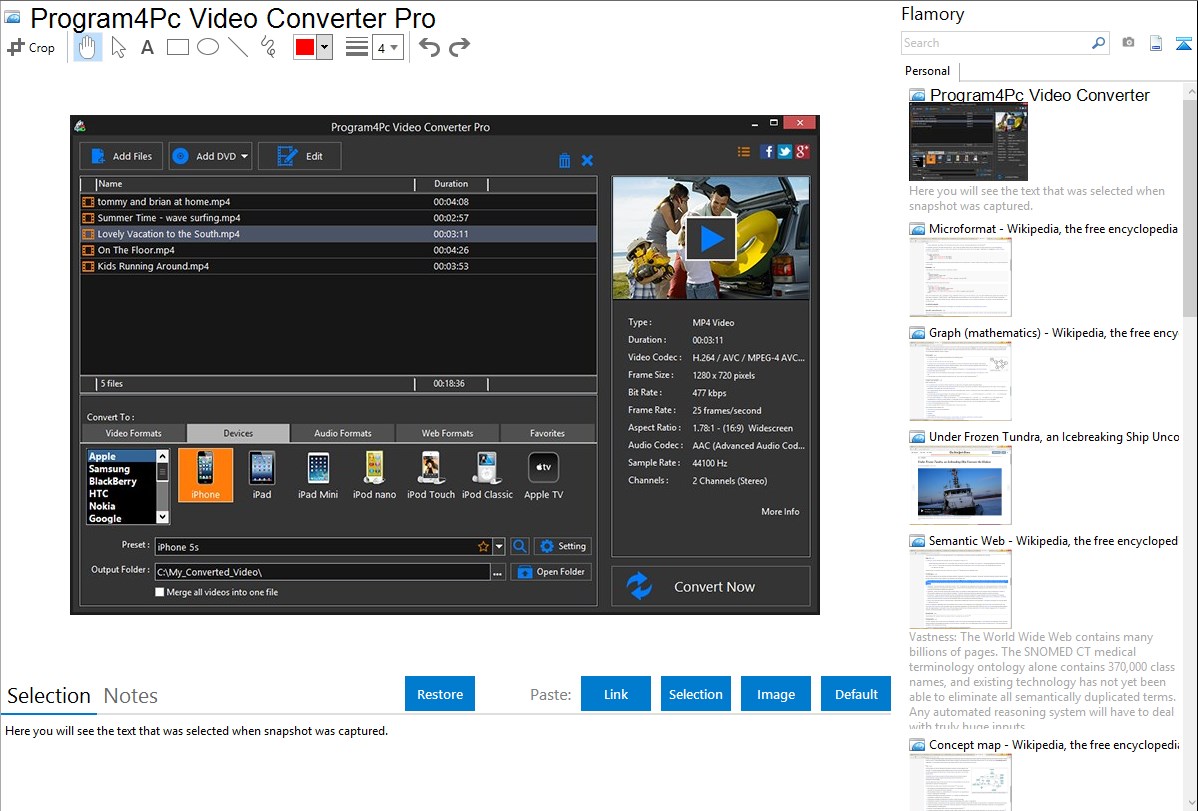Click the browse ellipsis button beside Output Folder
Image resolution: width=1198 pixels, height=811 pixels.
pos(498,572)
